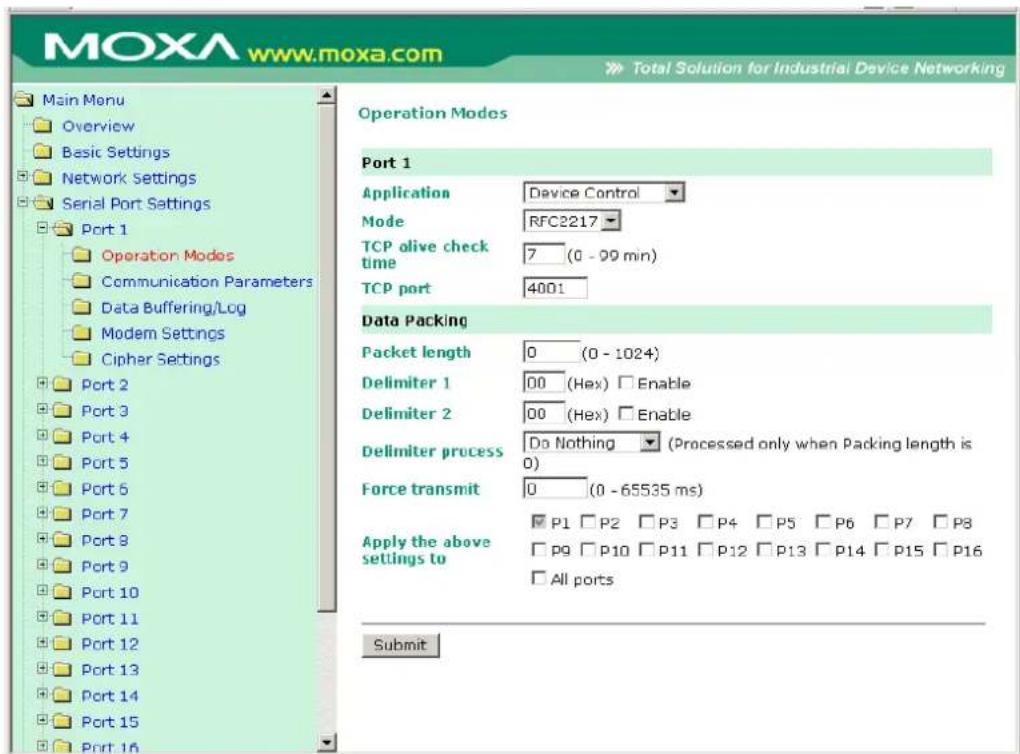Check the P16 port checkbox
Viewport: 1020px width, 754px height.
pos(941,550)
